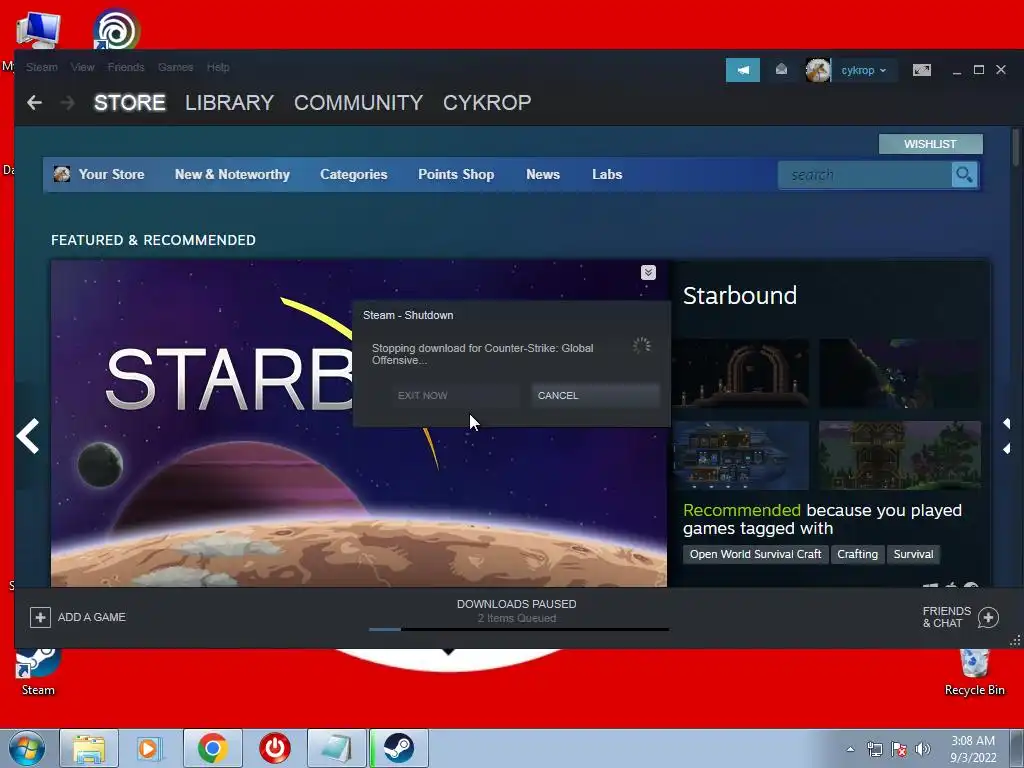Image resolution: width=1024 pixels, height=768 pixels.
Task: Open the DOWNLOADS PAUSED status
Action: (517, 604)
